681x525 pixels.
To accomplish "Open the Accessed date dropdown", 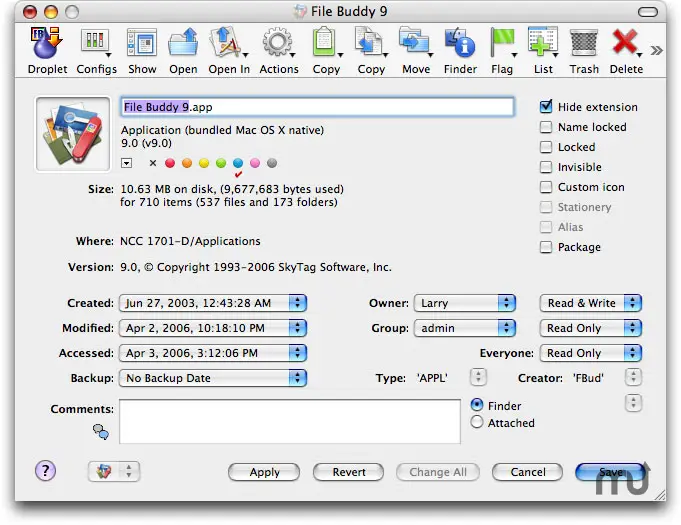I will click(x=213, y=353).
